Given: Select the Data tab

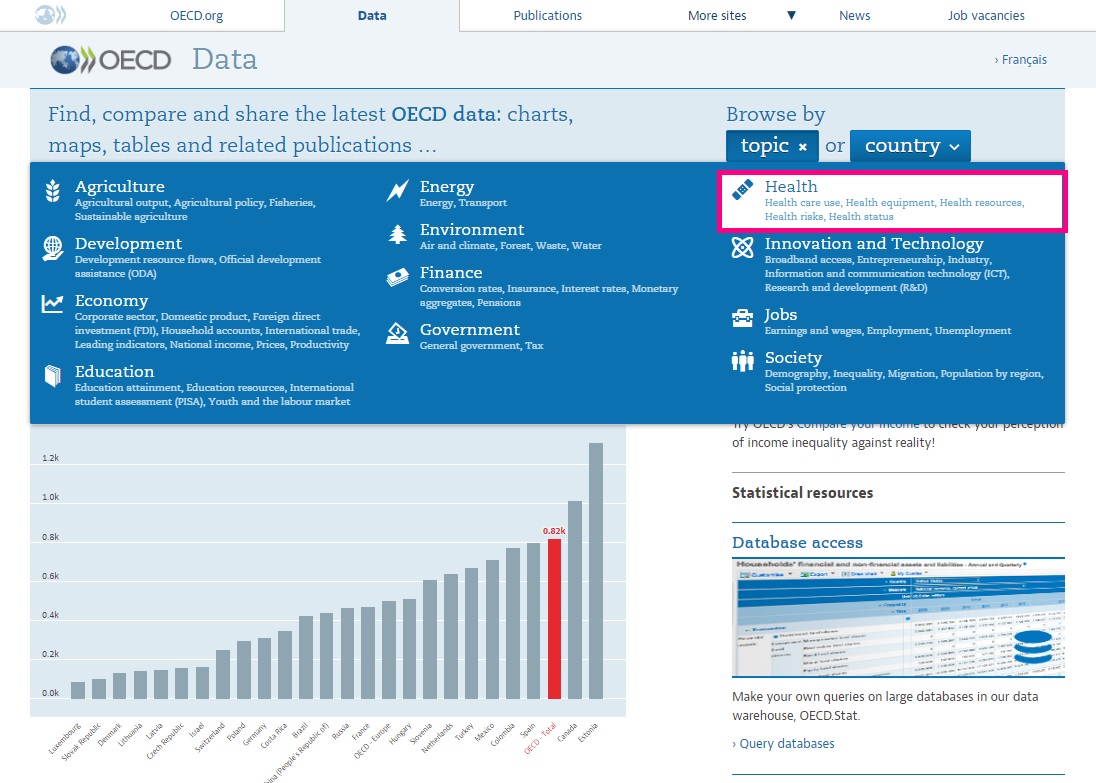Looking at the screenshot, I should click(372, 15).
